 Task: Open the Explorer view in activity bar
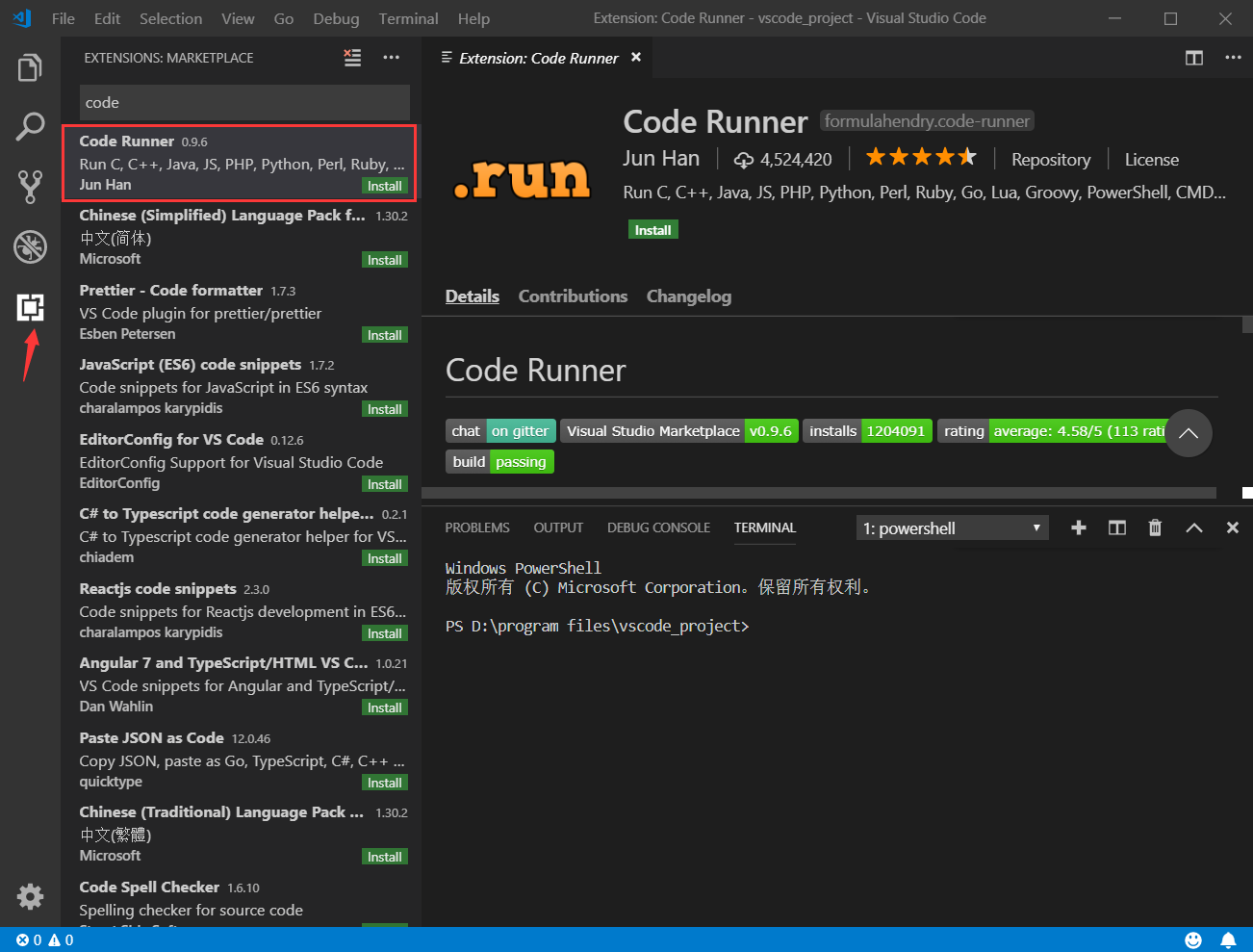pos(30,68)
